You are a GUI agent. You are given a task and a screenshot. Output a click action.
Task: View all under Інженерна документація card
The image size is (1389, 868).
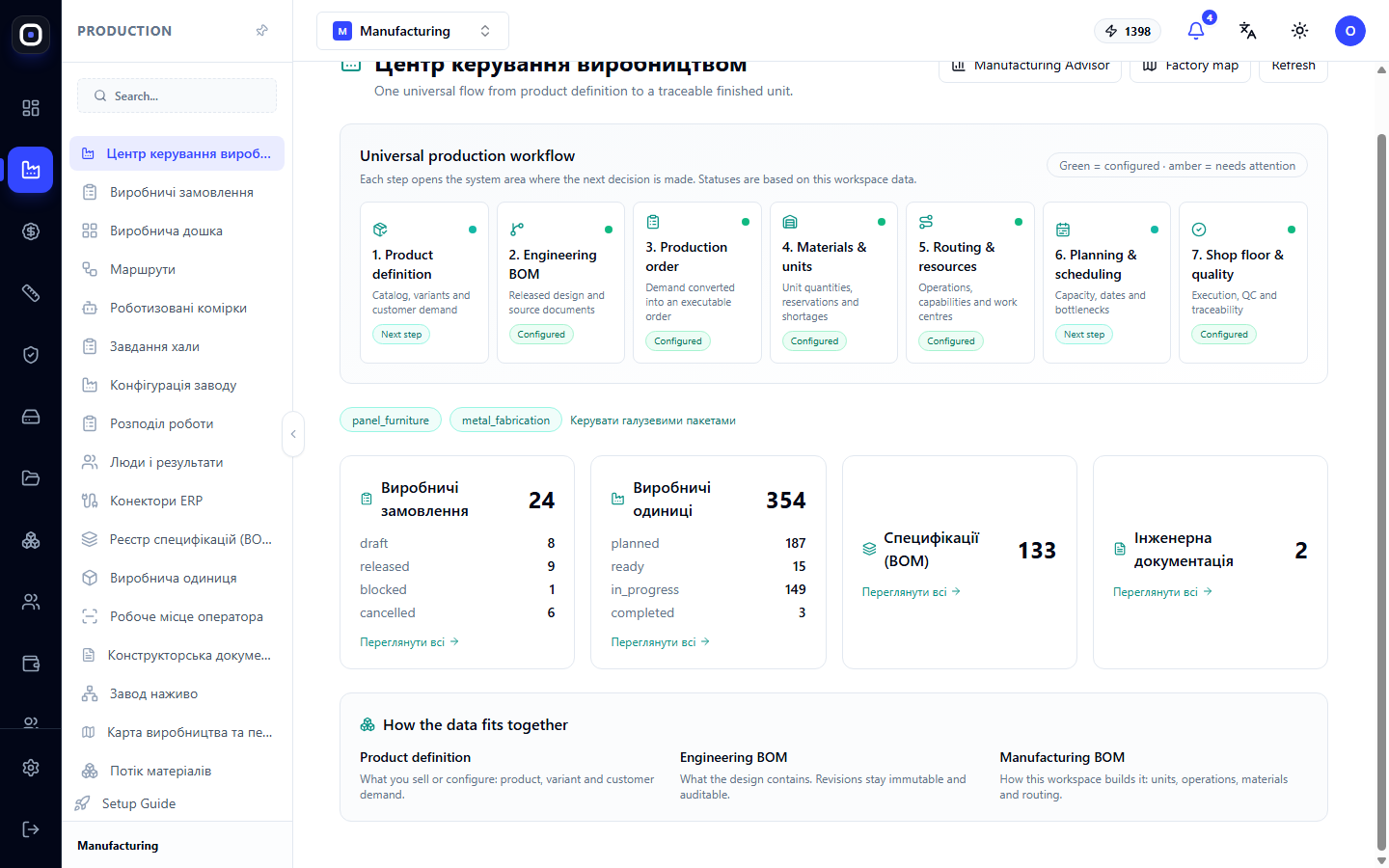[1162, 591]
